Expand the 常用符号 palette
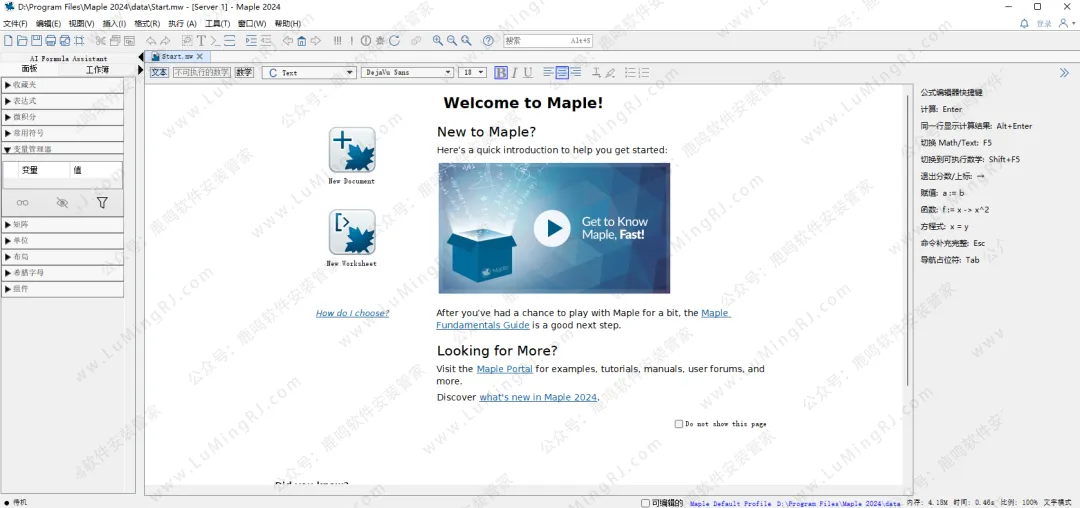Screen dimensions: 1080x508 63,133
